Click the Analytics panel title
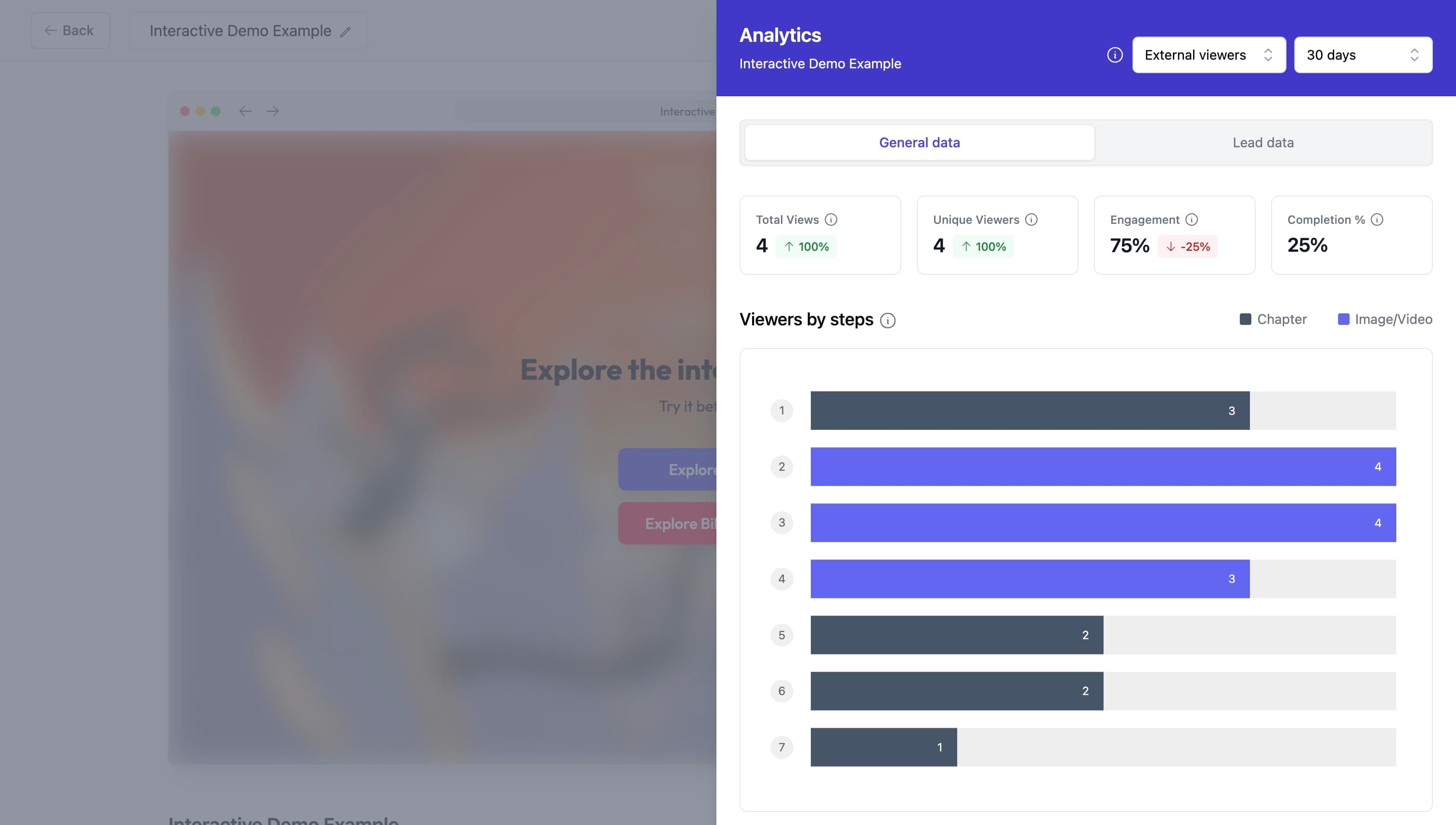 point(780,35)
